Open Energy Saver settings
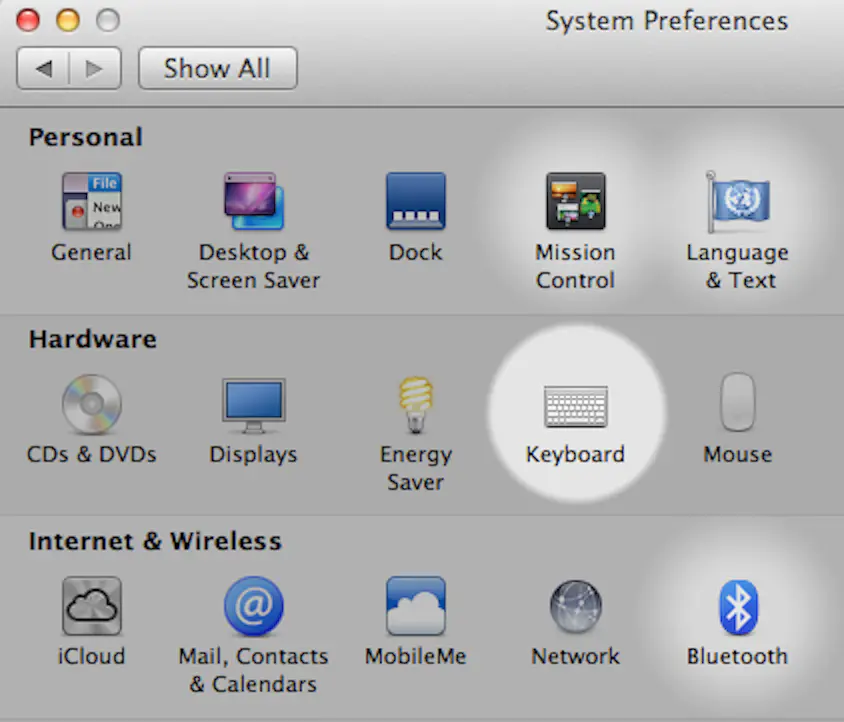The image size is (844, 722). 415,403
